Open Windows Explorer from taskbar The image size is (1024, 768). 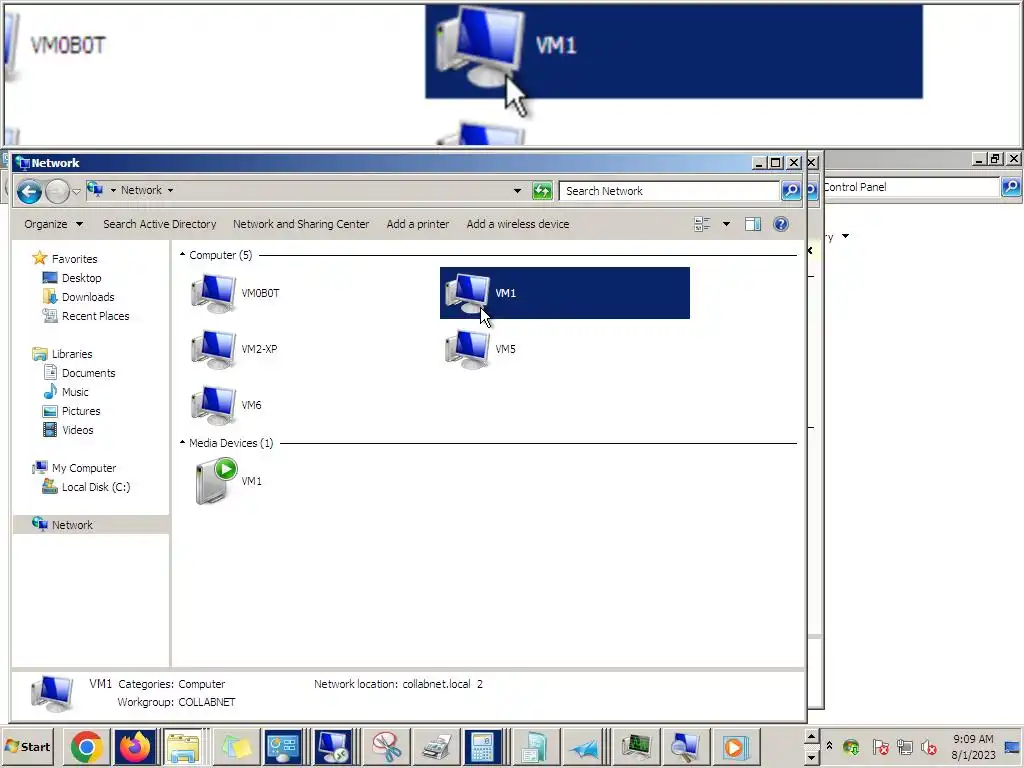point(183,746)
